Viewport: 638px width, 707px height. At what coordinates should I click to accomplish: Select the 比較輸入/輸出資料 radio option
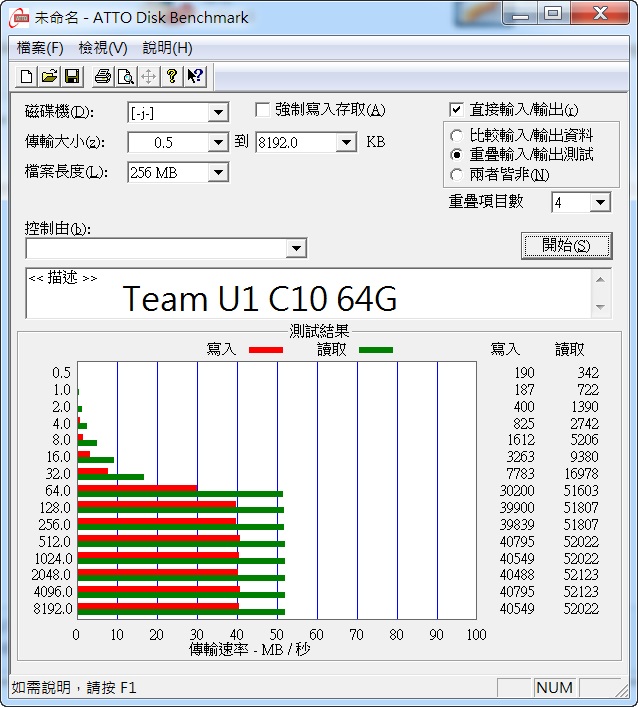tap(456, 135)
